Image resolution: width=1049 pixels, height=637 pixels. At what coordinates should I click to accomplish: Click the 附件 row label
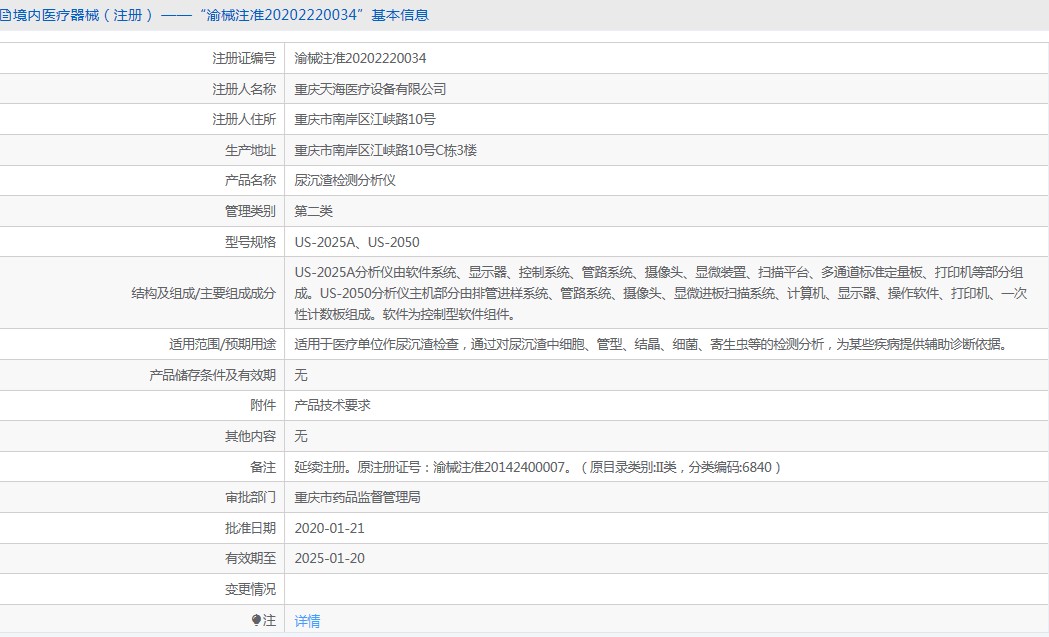point(263,405)
